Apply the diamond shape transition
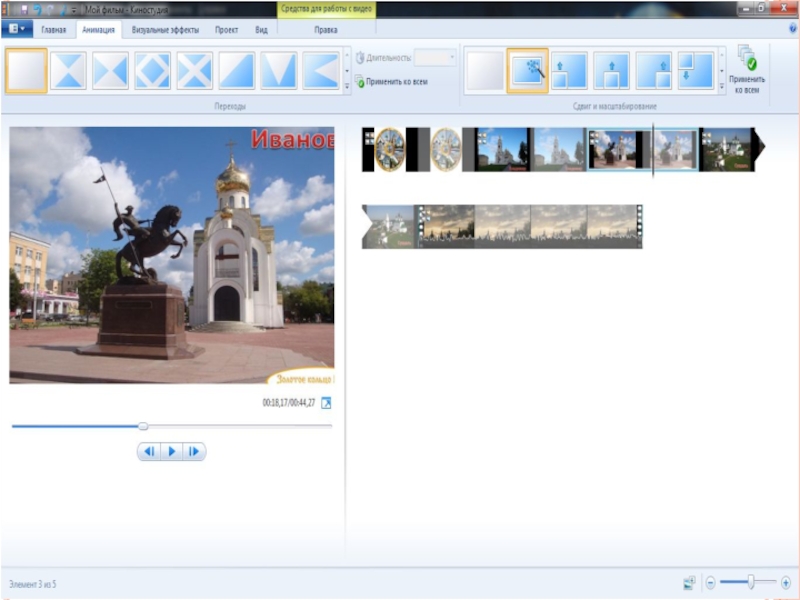The image size is (800, 600). click(152, 71)
